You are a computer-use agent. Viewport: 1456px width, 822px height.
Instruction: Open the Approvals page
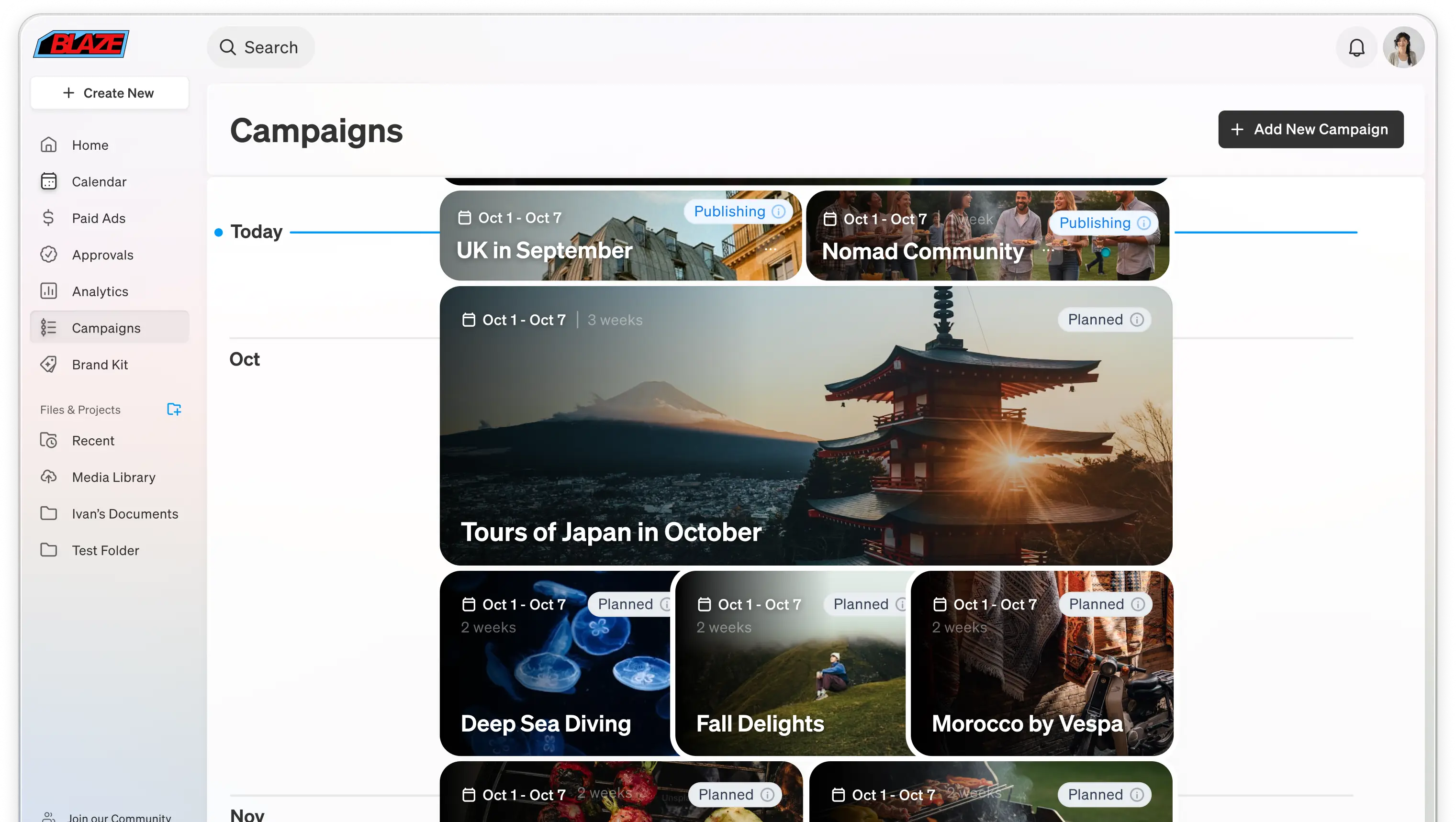click(102, 255)
